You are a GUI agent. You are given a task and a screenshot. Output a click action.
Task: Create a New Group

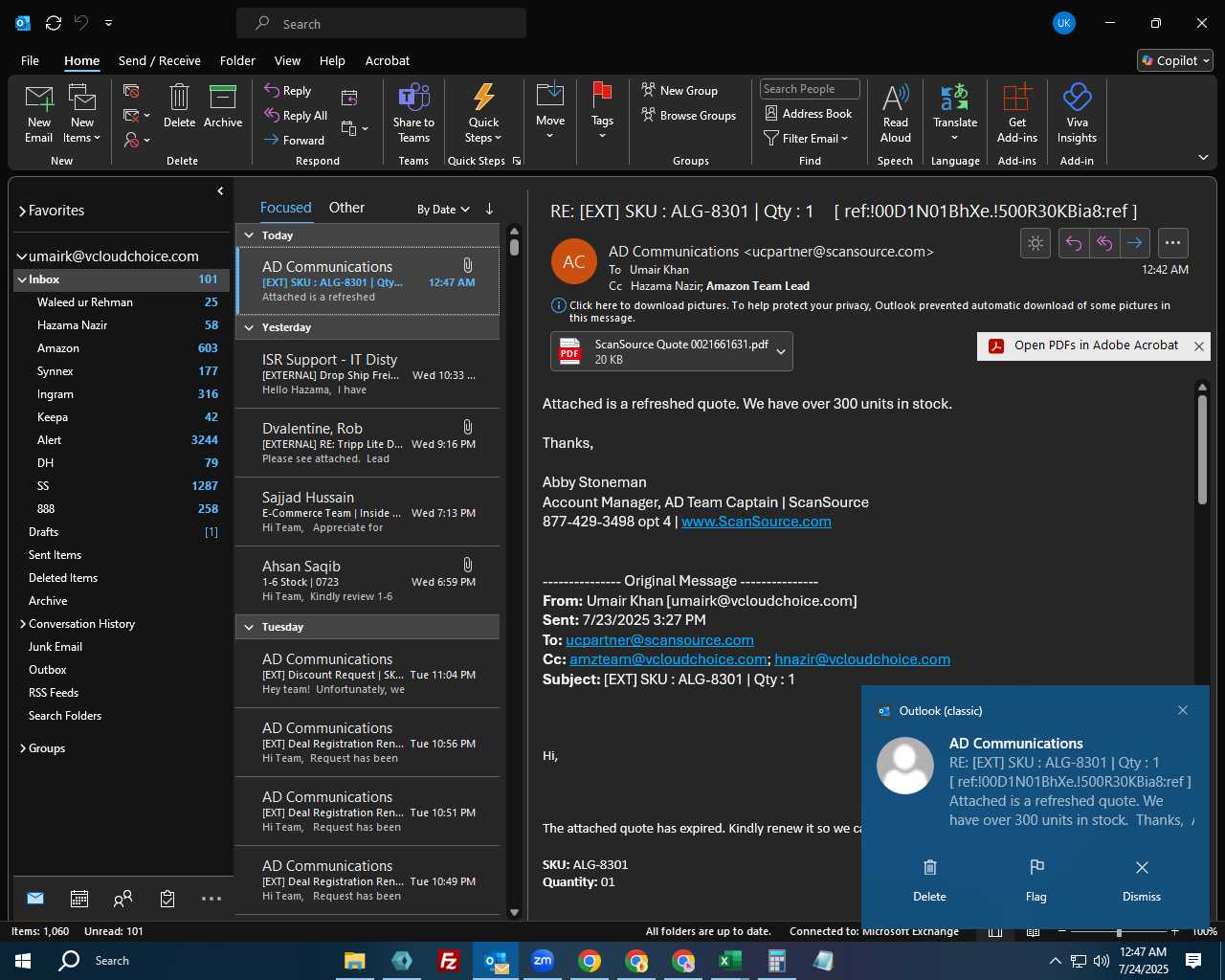click(x=679, y=91)
